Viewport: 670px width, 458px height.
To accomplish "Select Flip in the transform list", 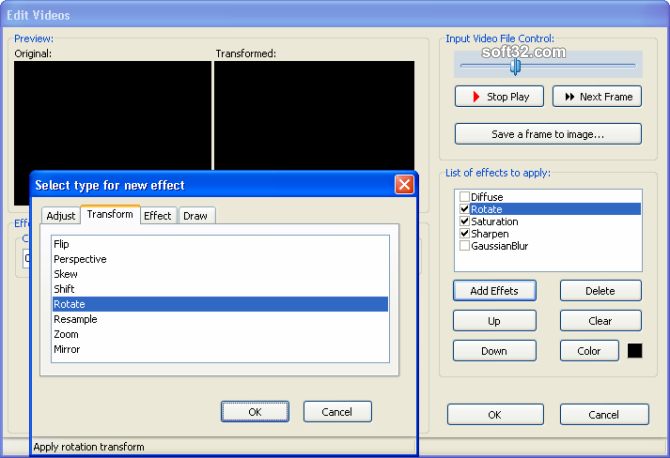I will 220,244.
